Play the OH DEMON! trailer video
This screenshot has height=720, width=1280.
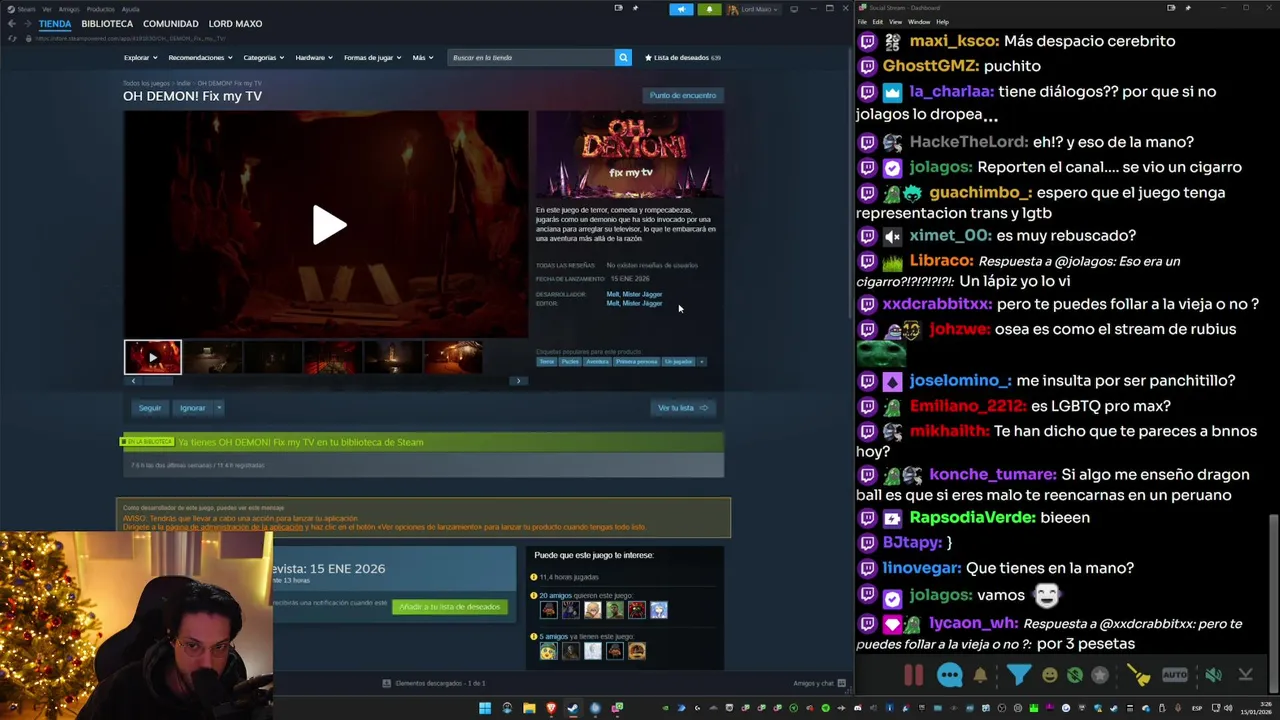328,225
